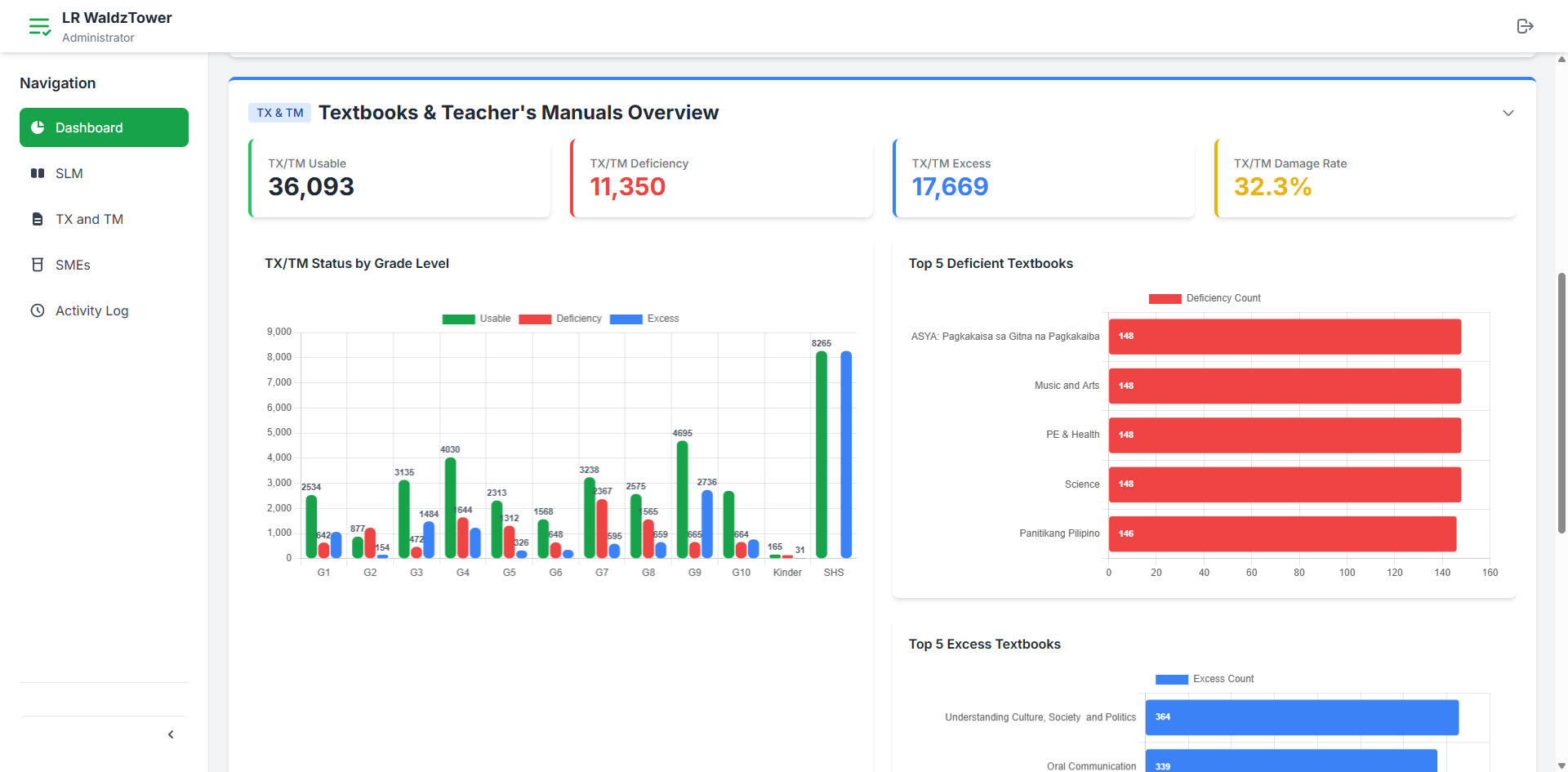
Task: Click the TX/TM Usable card
Action: coord(399,178)
